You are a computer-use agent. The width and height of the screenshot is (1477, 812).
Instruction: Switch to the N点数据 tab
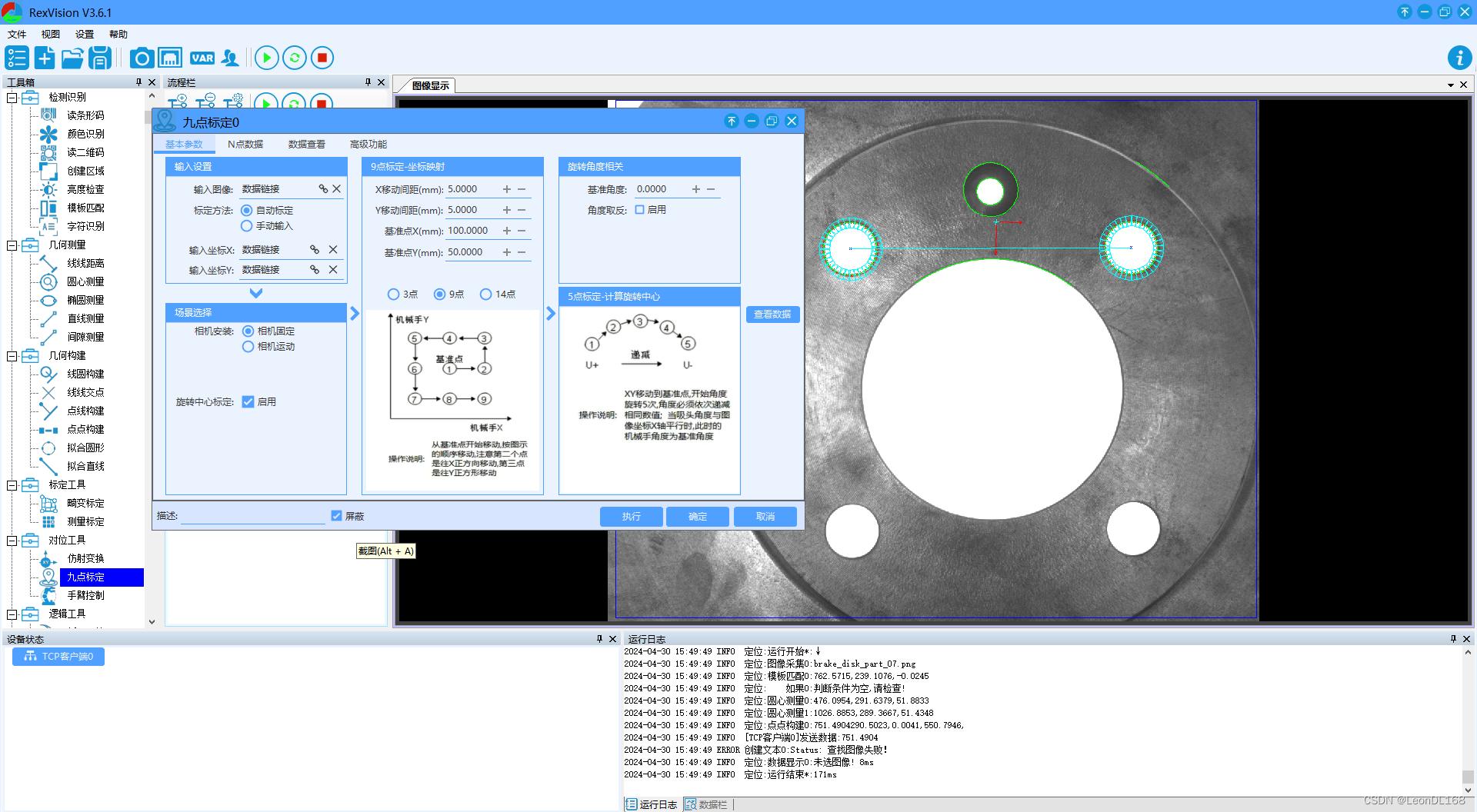245,144
